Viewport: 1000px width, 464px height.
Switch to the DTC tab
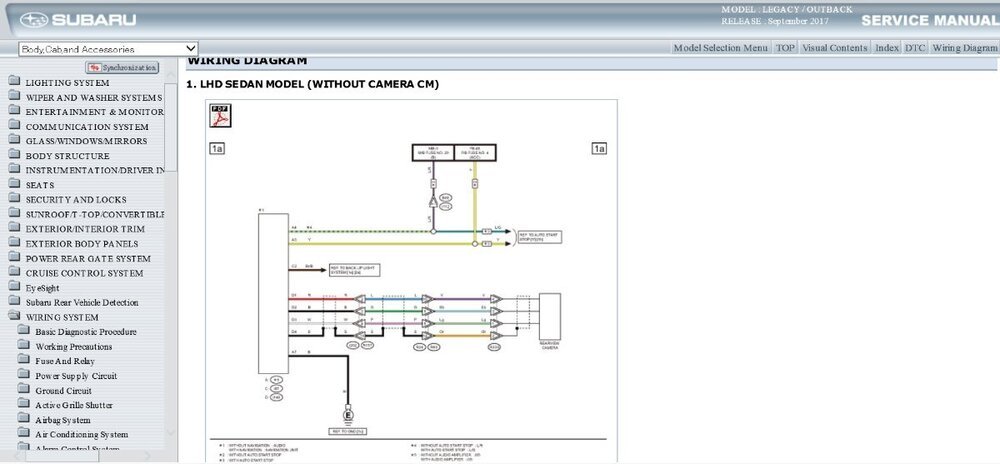pyautogui.click(x=915, y=48)
